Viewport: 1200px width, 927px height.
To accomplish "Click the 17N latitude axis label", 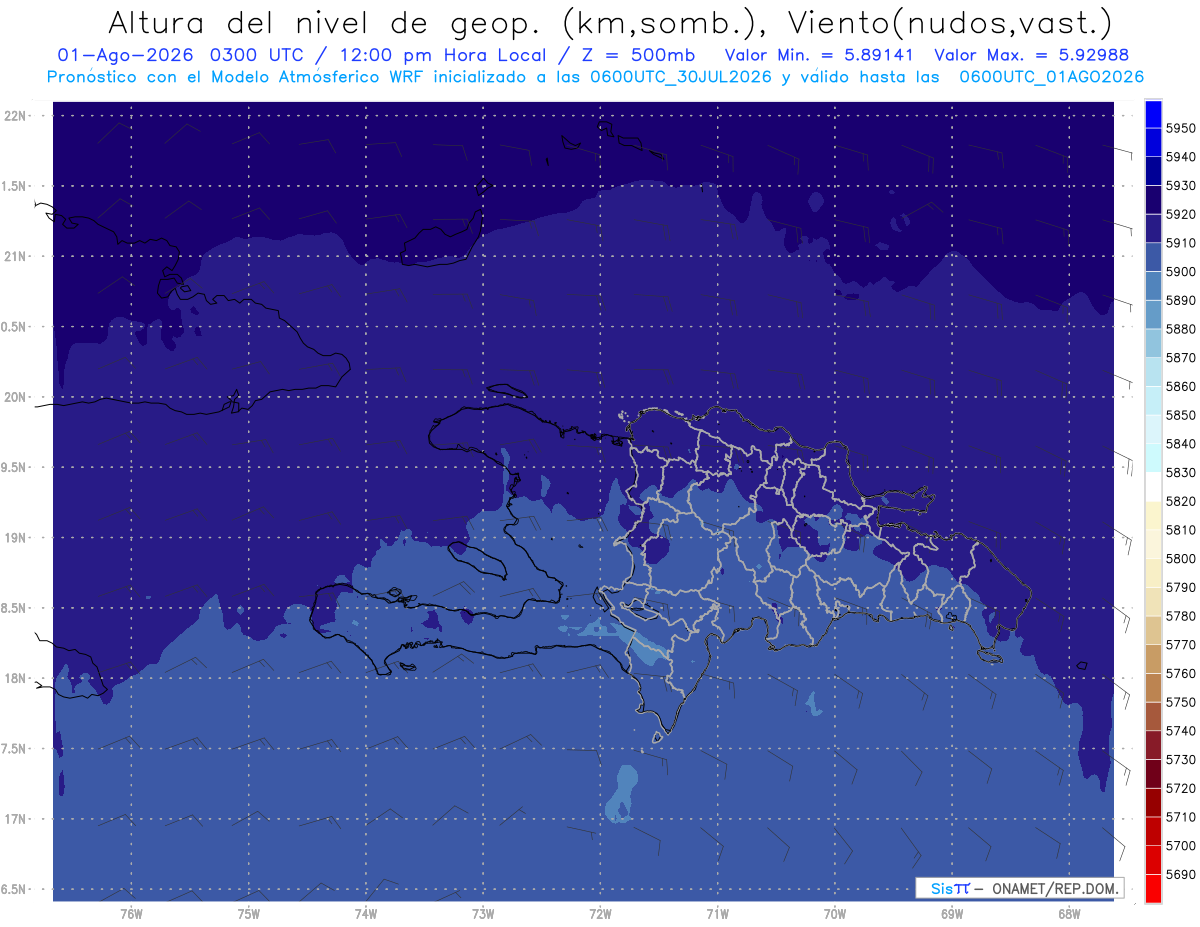I will (x=16, y=819).
